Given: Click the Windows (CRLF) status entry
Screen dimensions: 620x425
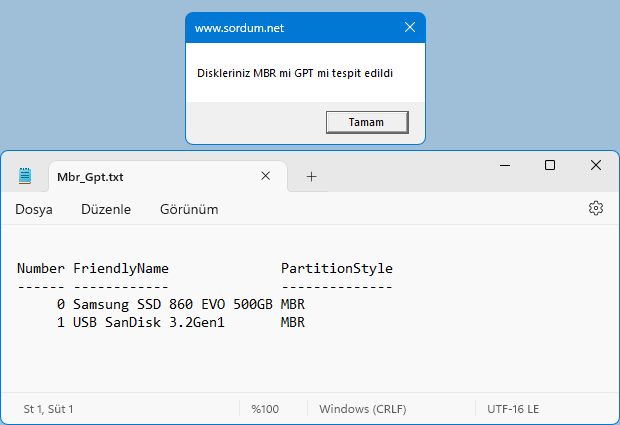Looking at the screenshot, I should click(x=363, y=409).
